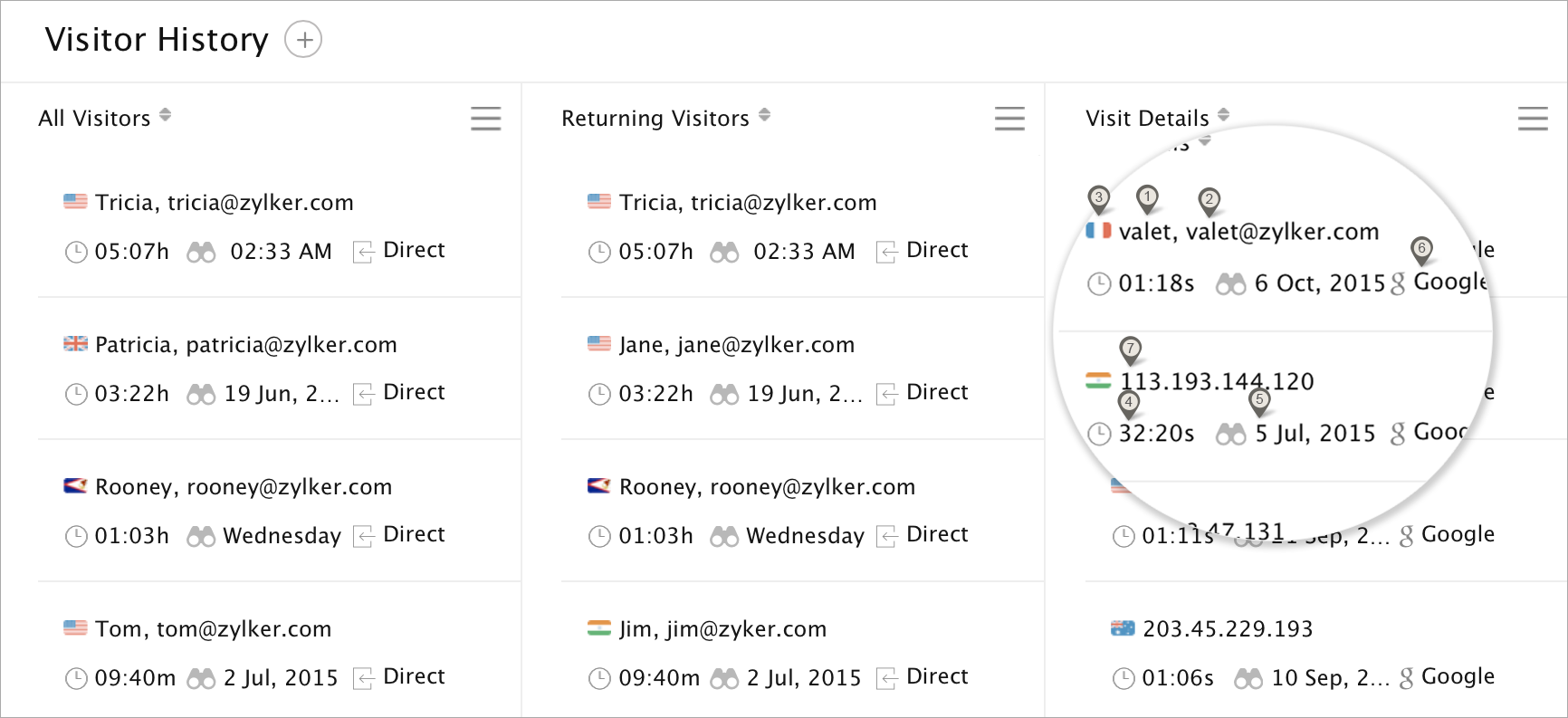This screenshot has width=1568, height=718.
Task: Expand the Visit Details sort dropdown
Action: pos(1223,115)
